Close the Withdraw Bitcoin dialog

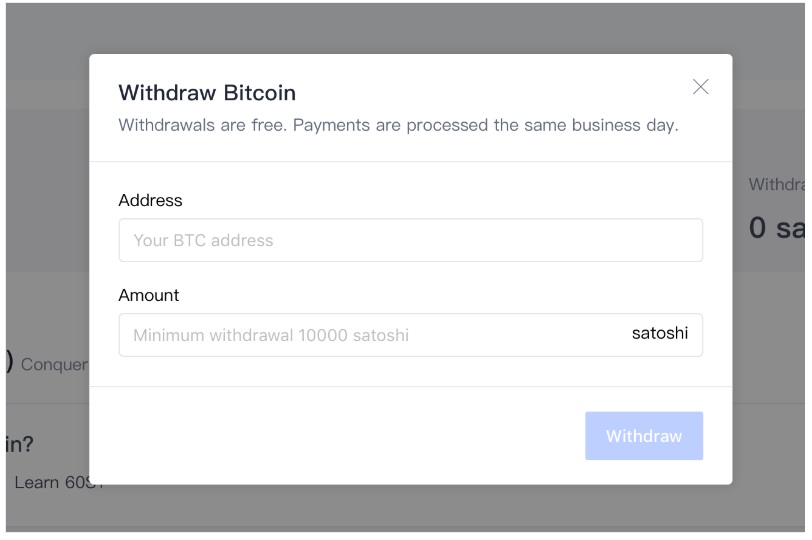701,87
